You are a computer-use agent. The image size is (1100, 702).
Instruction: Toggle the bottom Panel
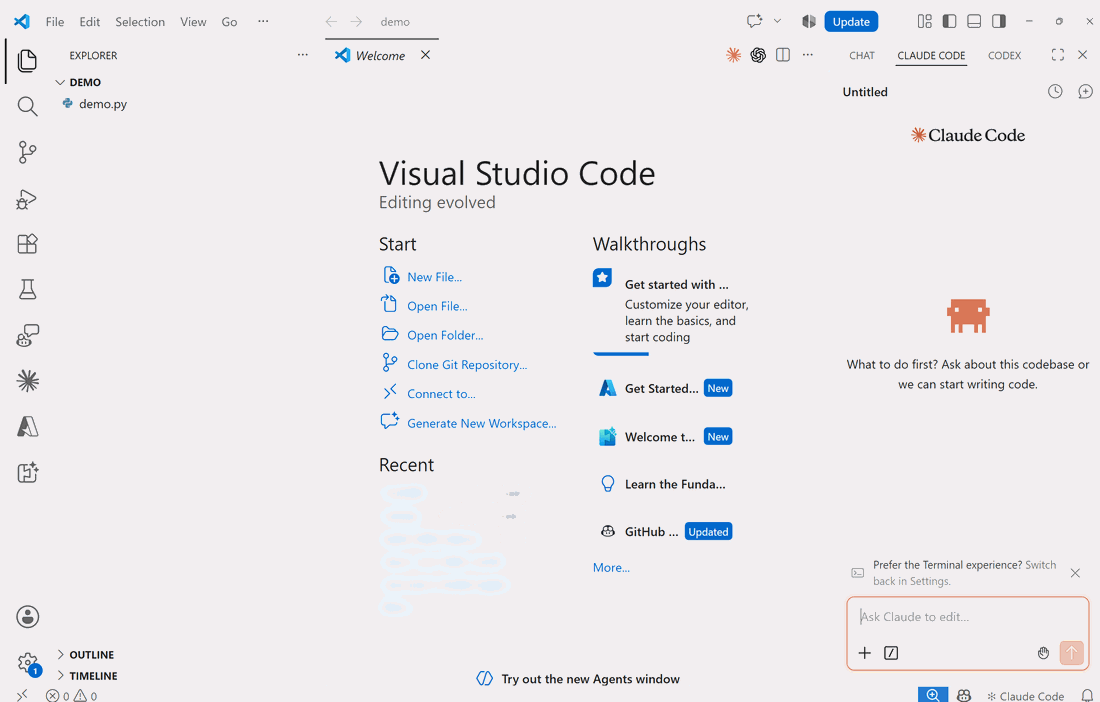974,21
